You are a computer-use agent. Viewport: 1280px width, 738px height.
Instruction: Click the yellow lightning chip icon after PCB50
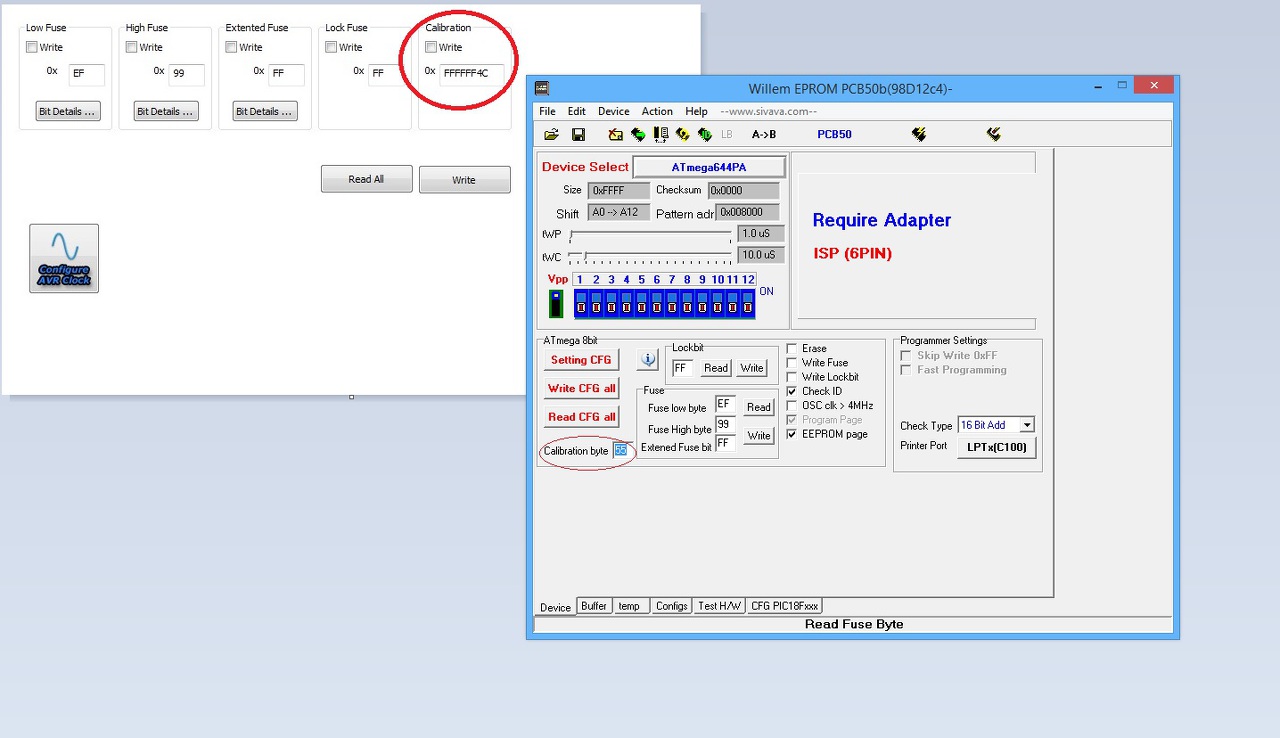click(919, 134)
